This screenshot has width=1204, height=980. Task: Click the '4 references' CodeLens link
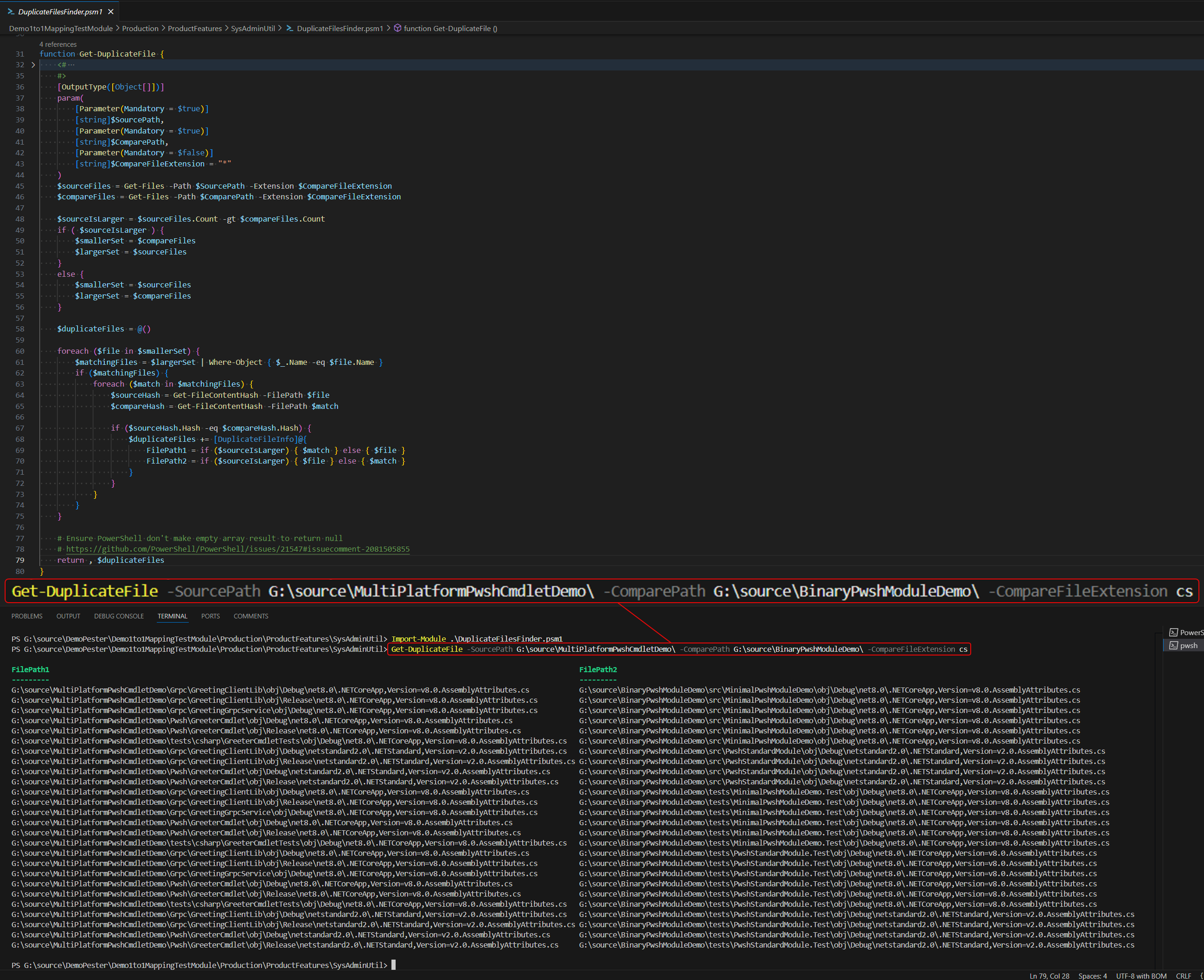pos(58,44)
